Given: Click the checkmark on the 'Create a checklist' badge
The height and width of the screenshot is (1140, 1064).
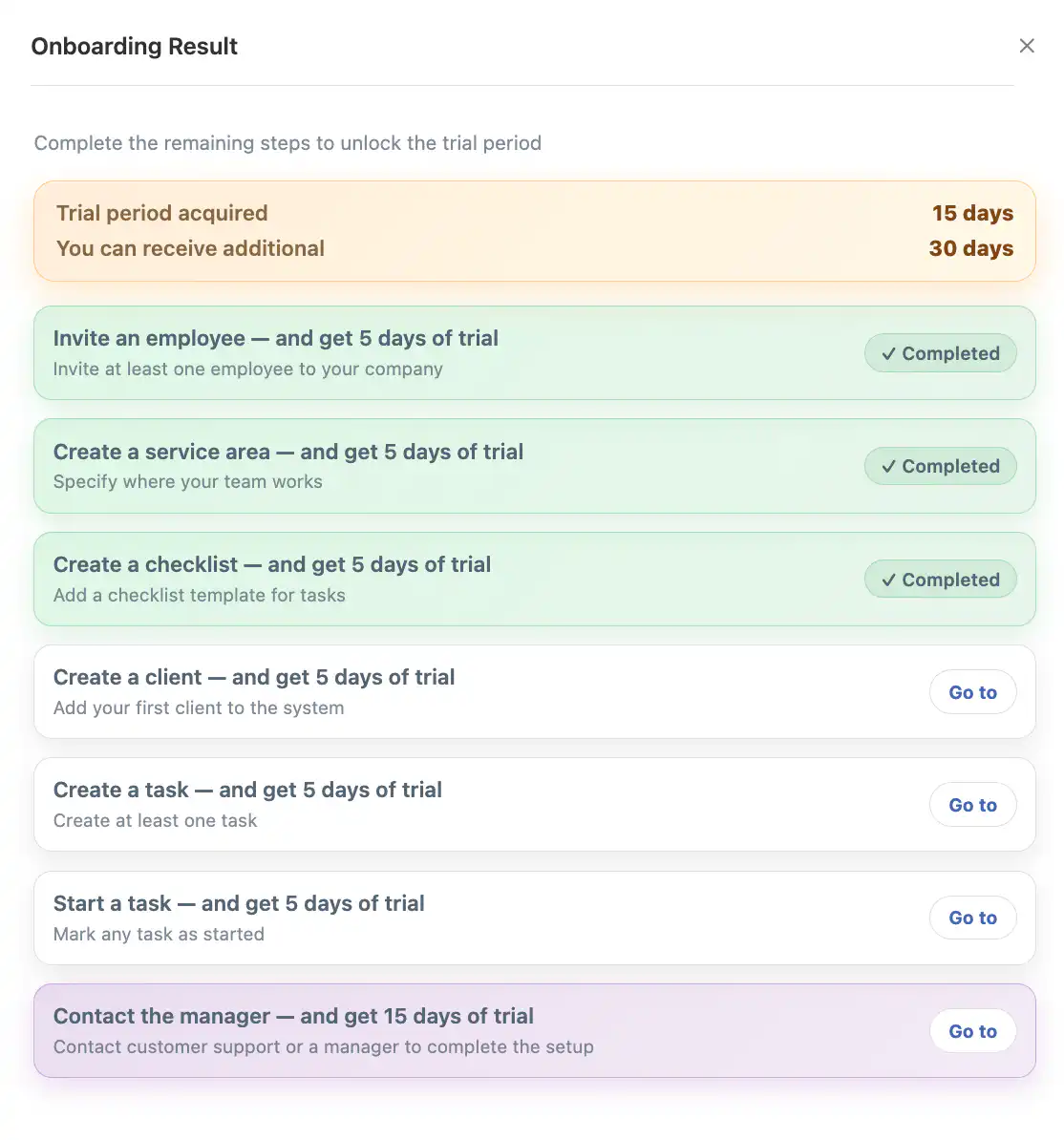Looking at the screenshot, I should pyautogui.click(x=887, y=580).
